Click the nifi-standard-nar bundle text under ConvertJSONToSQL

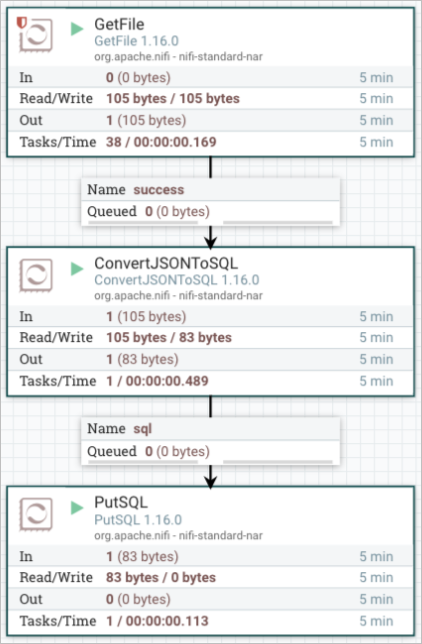tap(221, 296)
